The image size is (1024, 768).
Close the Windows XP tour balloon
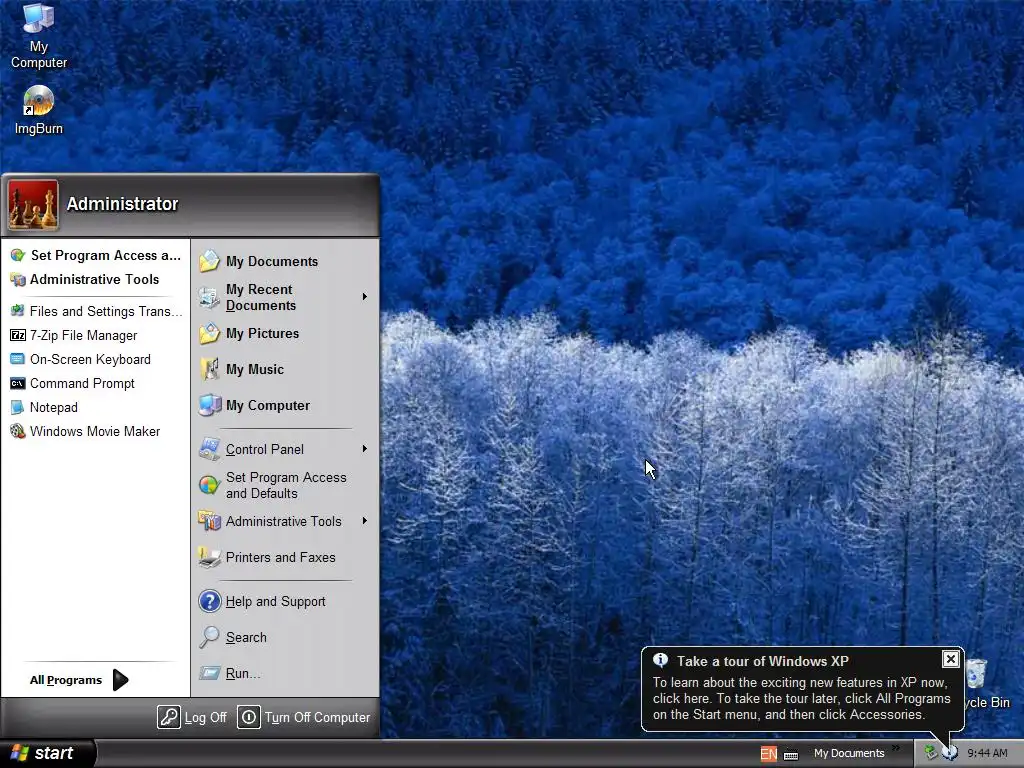pyautogui.click(x=951, y=660)
